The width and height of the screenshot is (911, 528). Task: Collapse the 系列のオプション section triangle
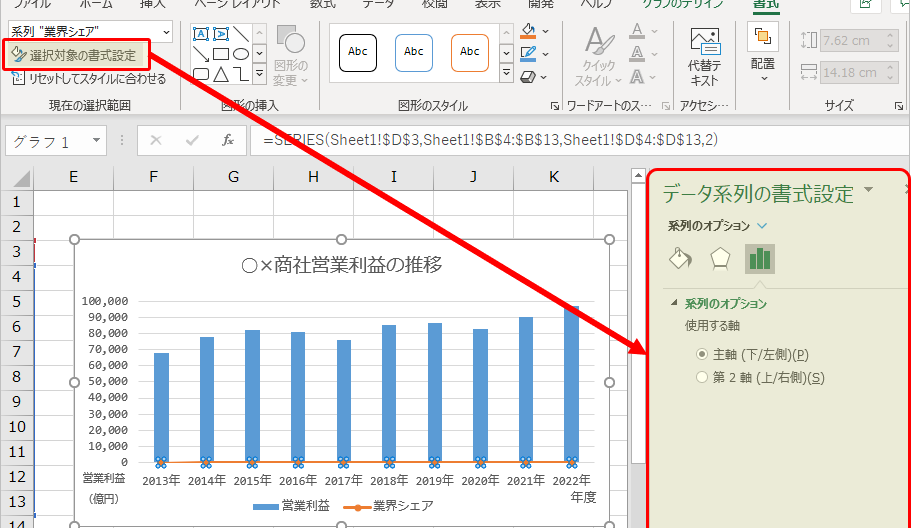click(x=674, y=303)
